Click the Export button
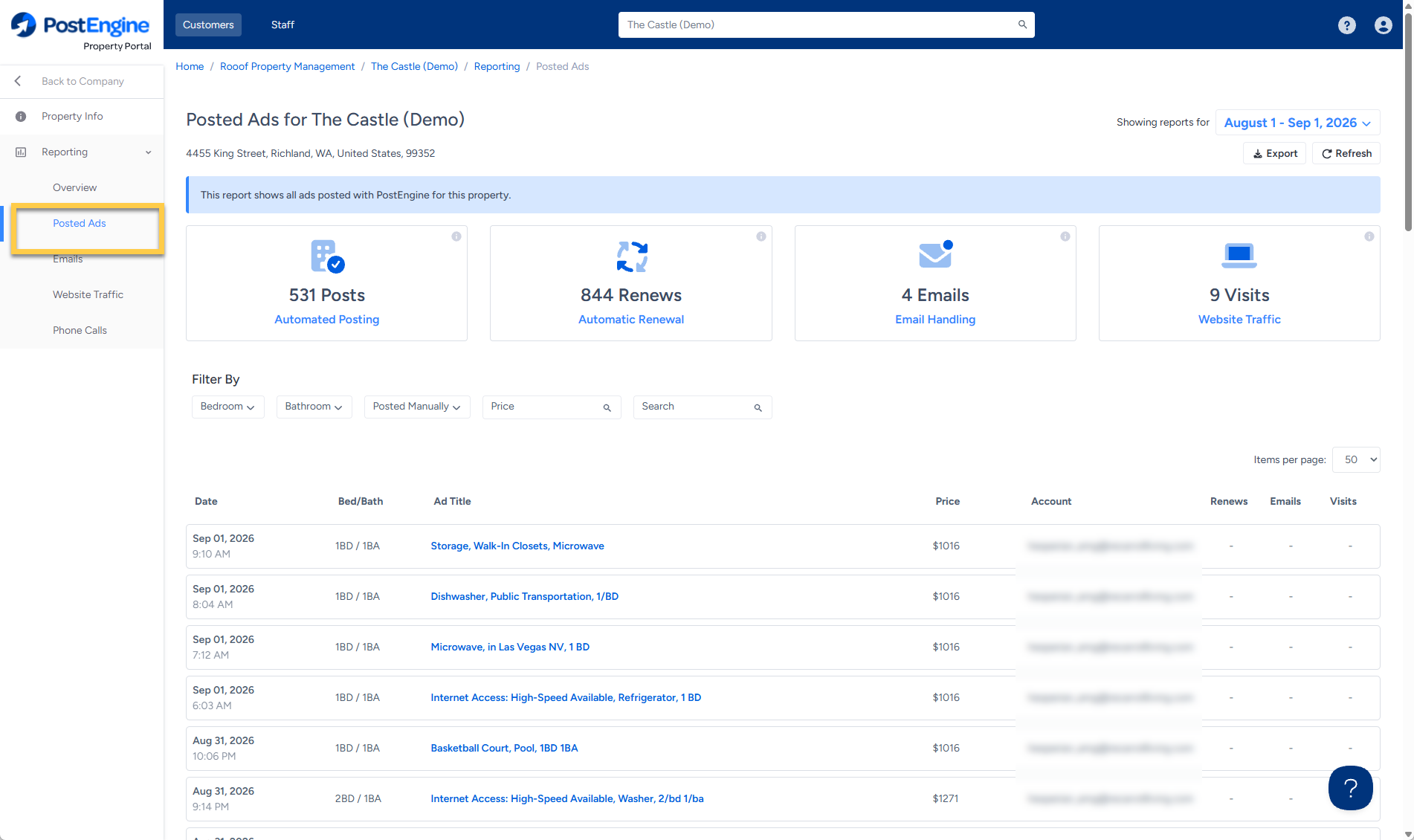The height and width of the screenshot is (840, 1414). point(1274,153)
